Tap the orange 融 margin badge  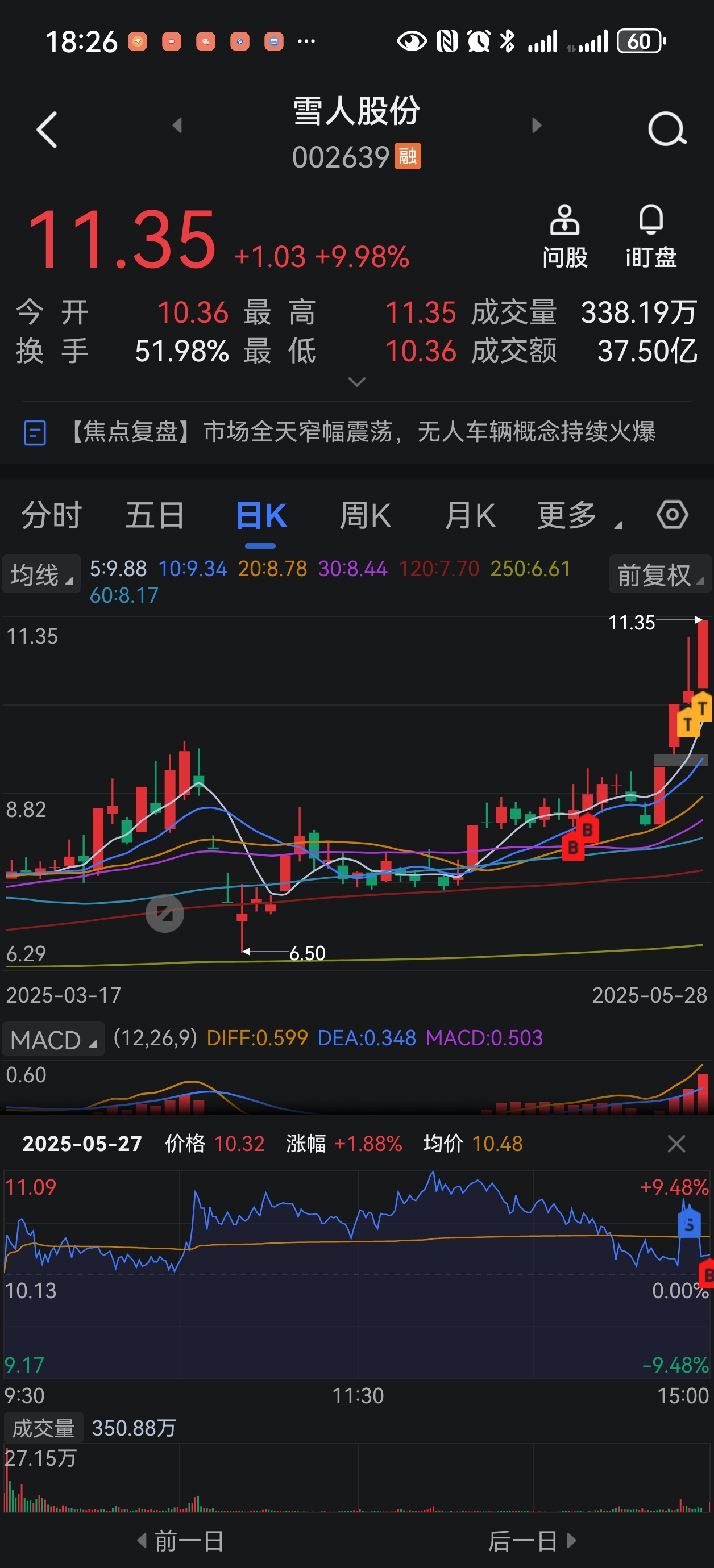coord(408,156)
